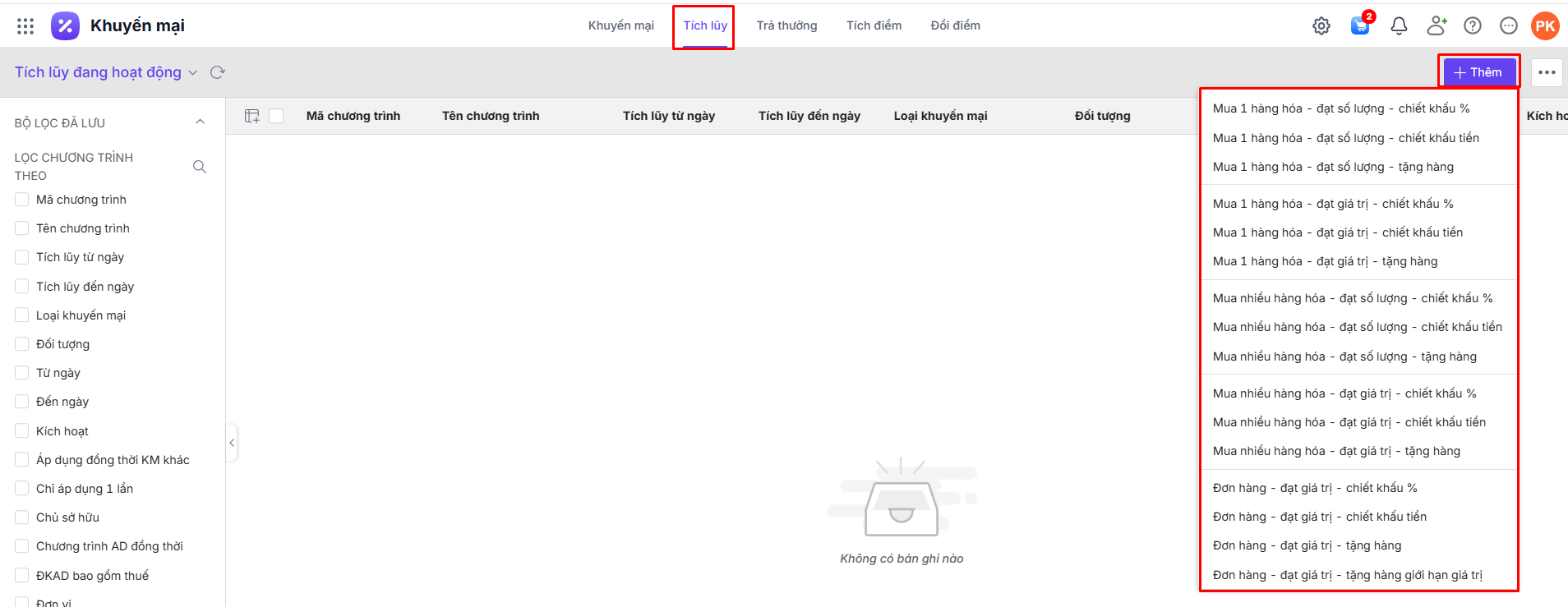Search the program filter list
Screen dimensions: 1568x607
(x=200, y=167)
